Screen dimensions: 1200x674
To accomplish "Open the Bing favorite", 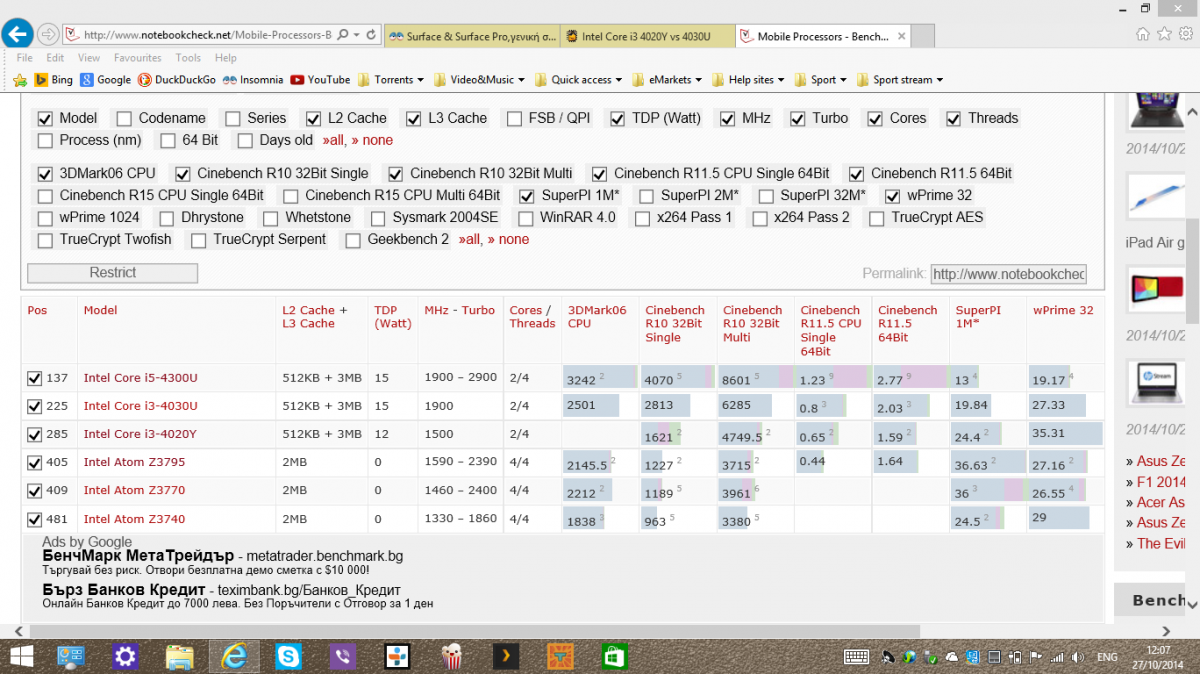I will click(x=54, y=80).
